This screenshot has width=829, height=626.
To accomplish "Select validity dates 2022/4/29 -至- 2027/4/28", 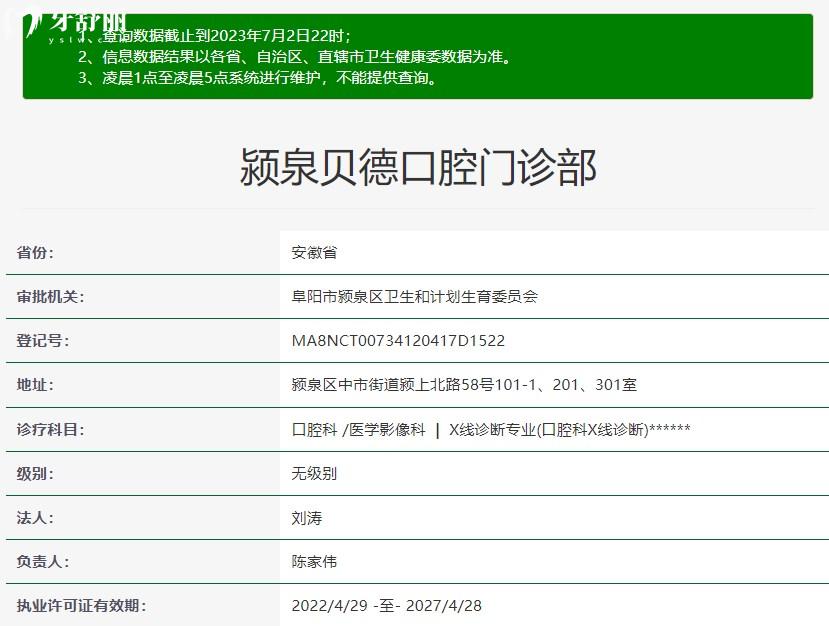I will click(x=386, y=605).
